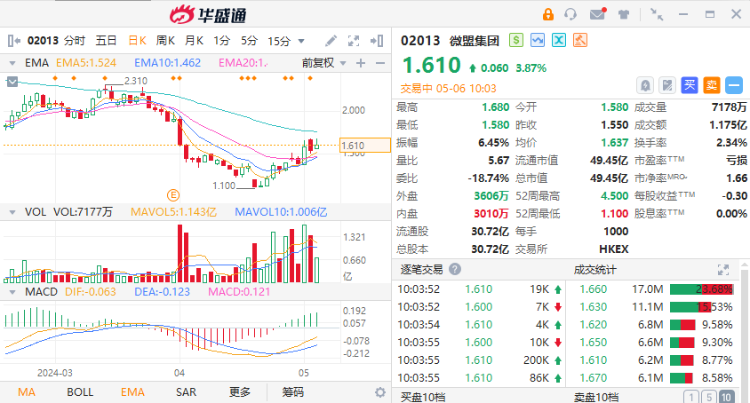Switch to 分时 intraday chart
Image resolution: width=750 pixels, height=403 pixels.
(75, 41)
